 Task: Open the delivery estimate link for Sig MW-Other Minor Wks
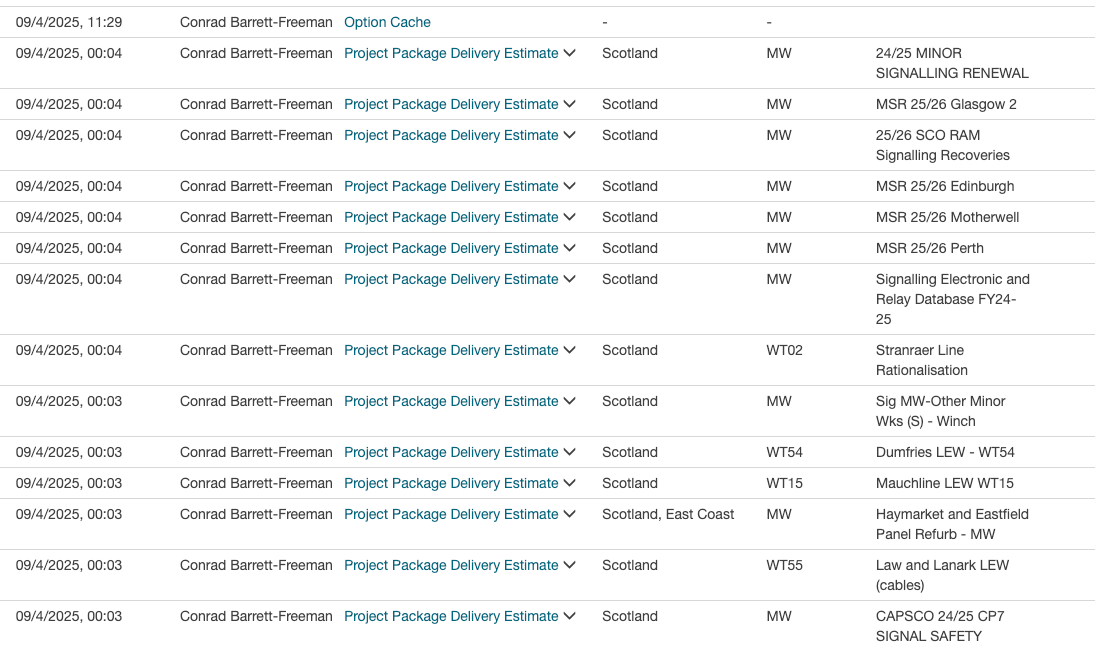tap(451, 401)
